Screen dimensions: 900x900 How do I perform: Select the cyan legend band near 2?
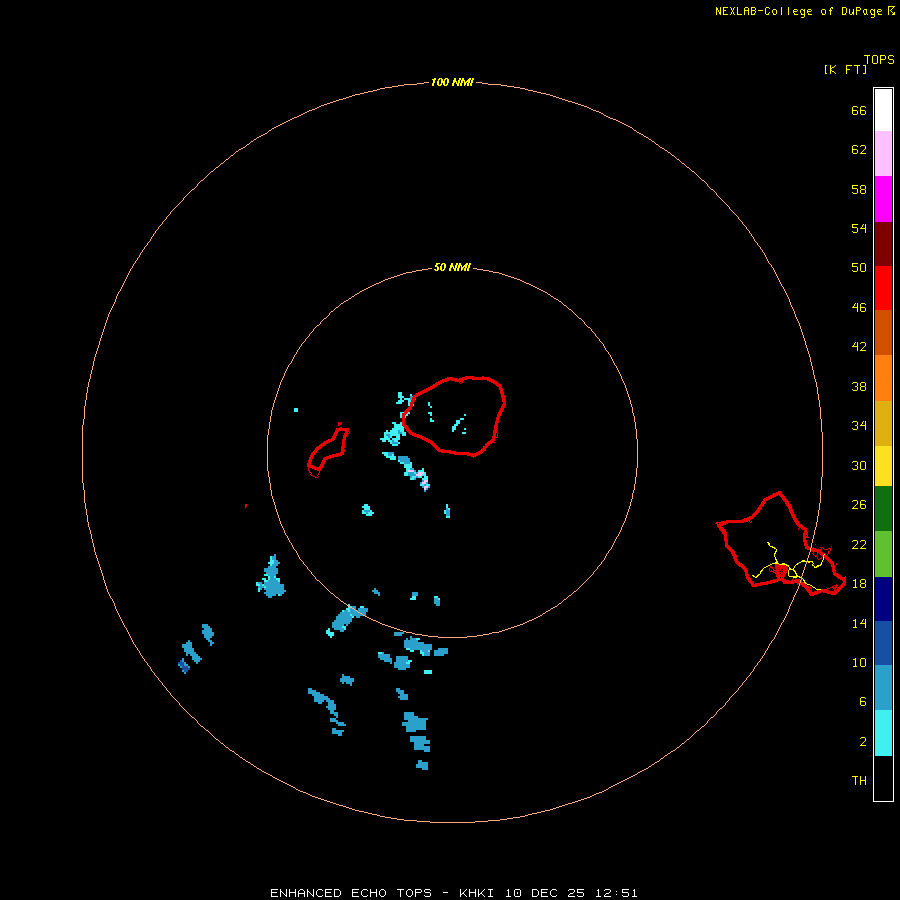tap(883, 733)
